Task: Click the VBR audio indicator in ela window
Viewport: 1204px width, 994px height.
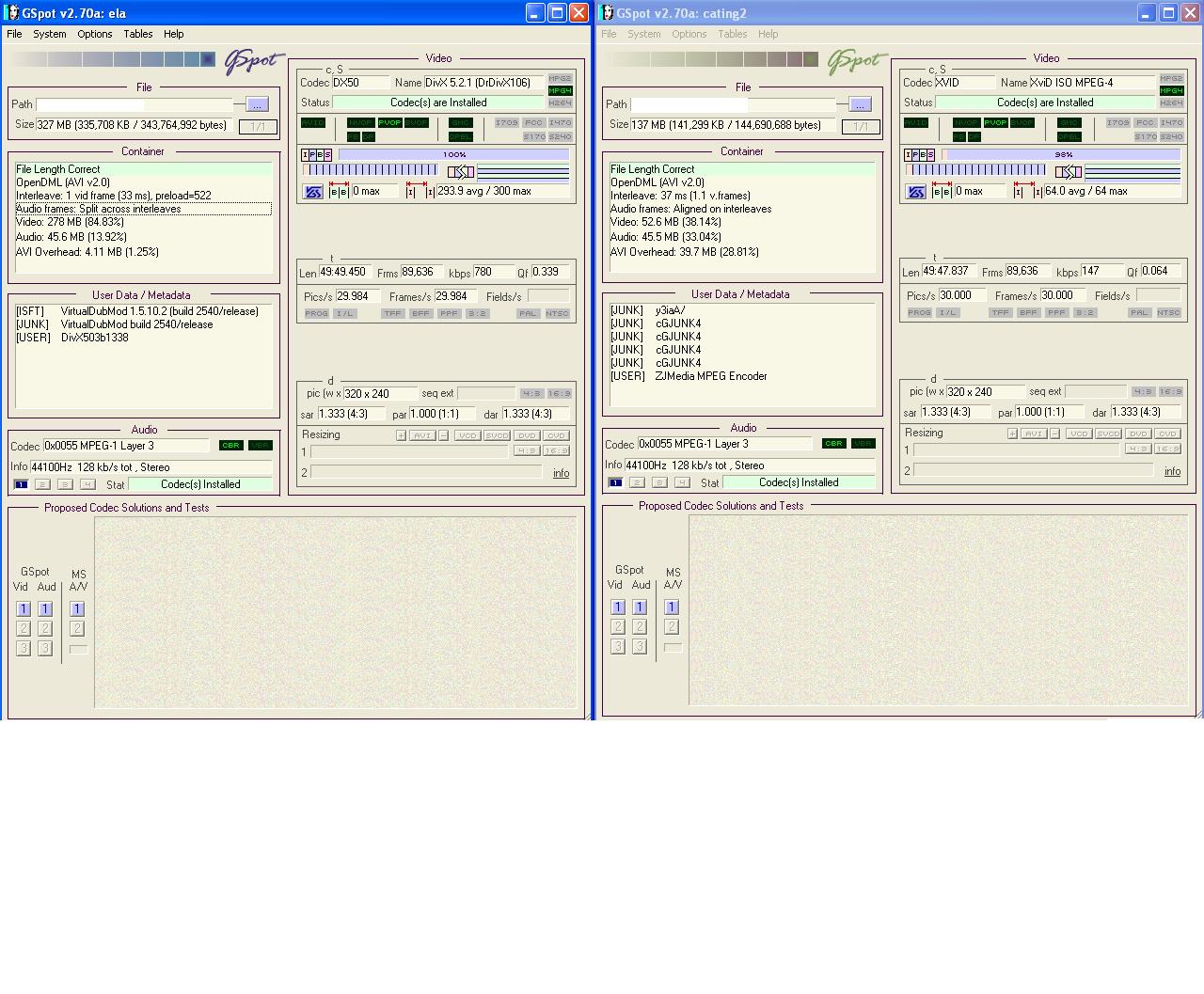Action: [261, 446]
